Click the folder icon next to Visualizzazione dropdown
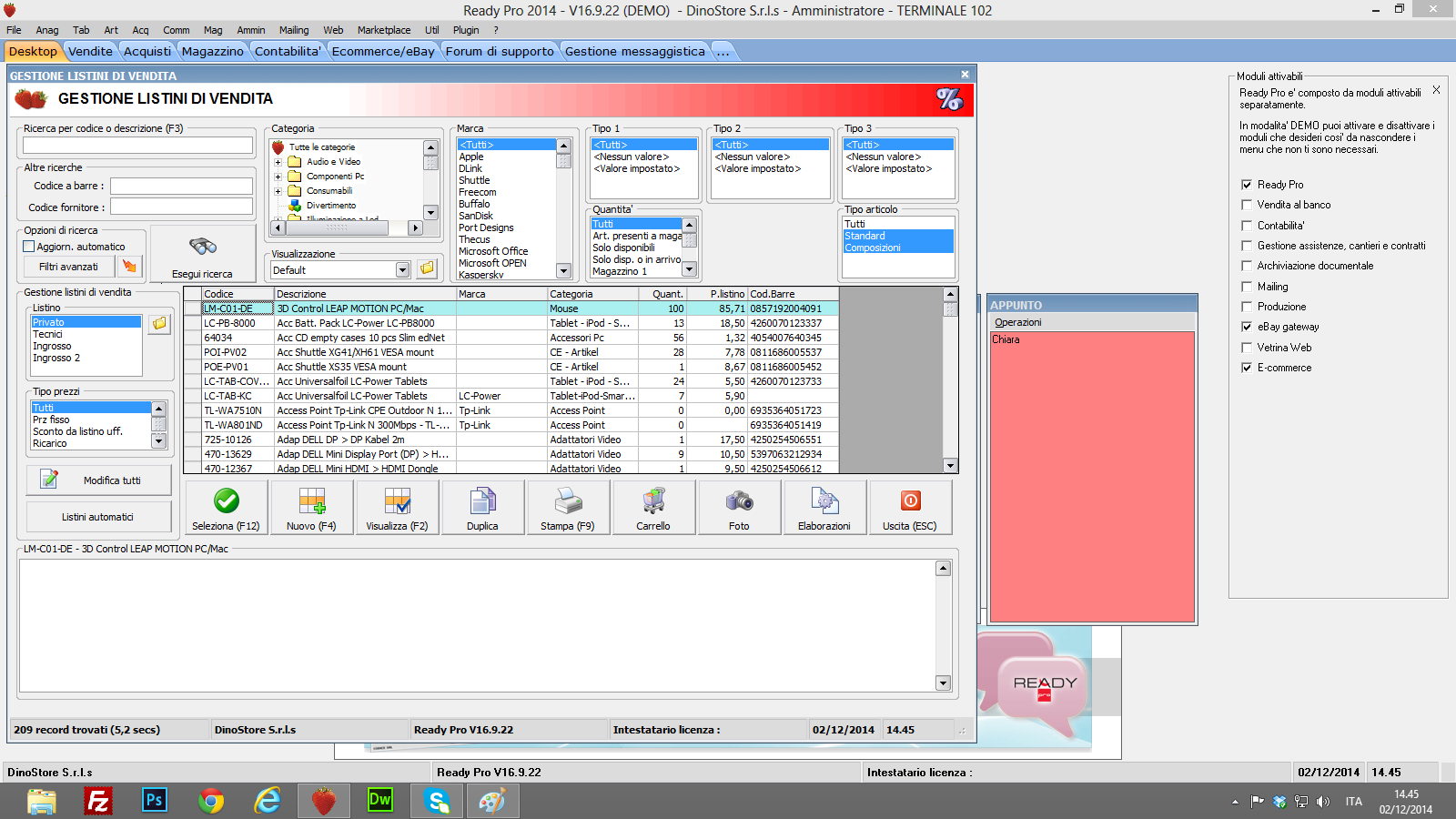The width and height of the screenshot is (1456, 819). click(x=427, y=269)
